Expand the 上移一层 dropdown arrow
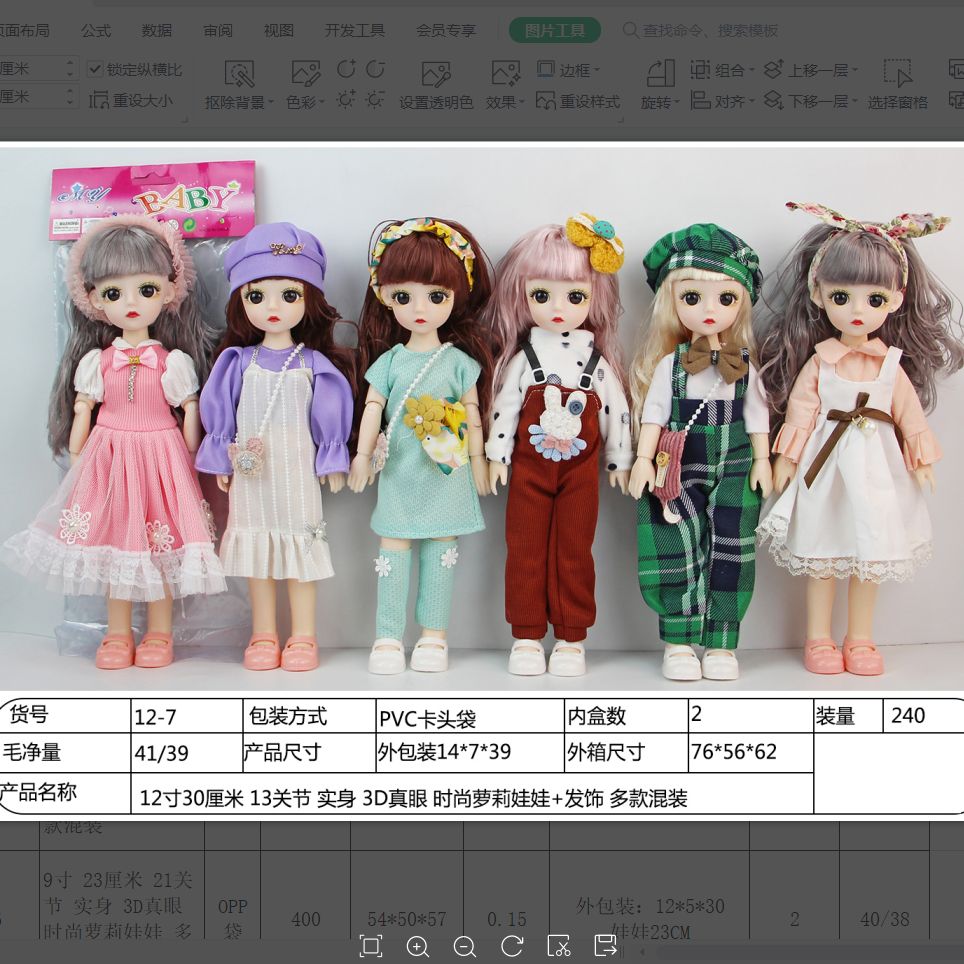This screenshot has height=964, width=964. 855,70
